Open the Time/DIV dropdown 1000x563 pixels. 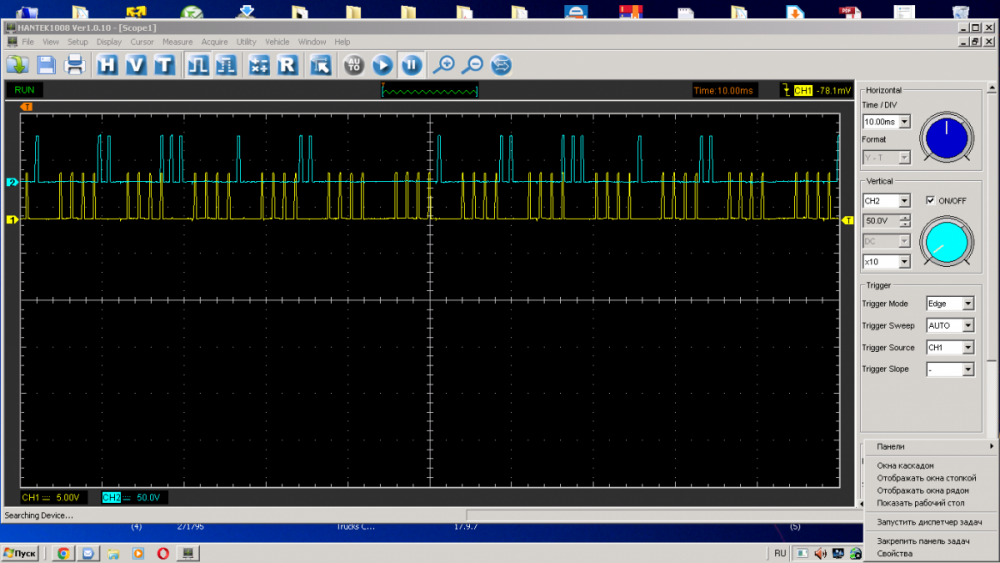point(904,122)
